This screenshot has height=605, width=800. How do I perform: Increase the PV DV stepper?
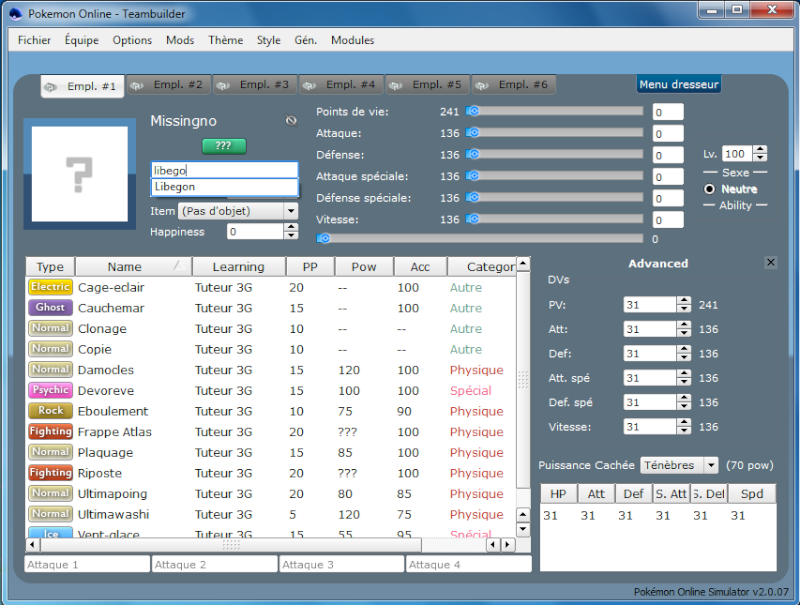(x=684, y=301)
